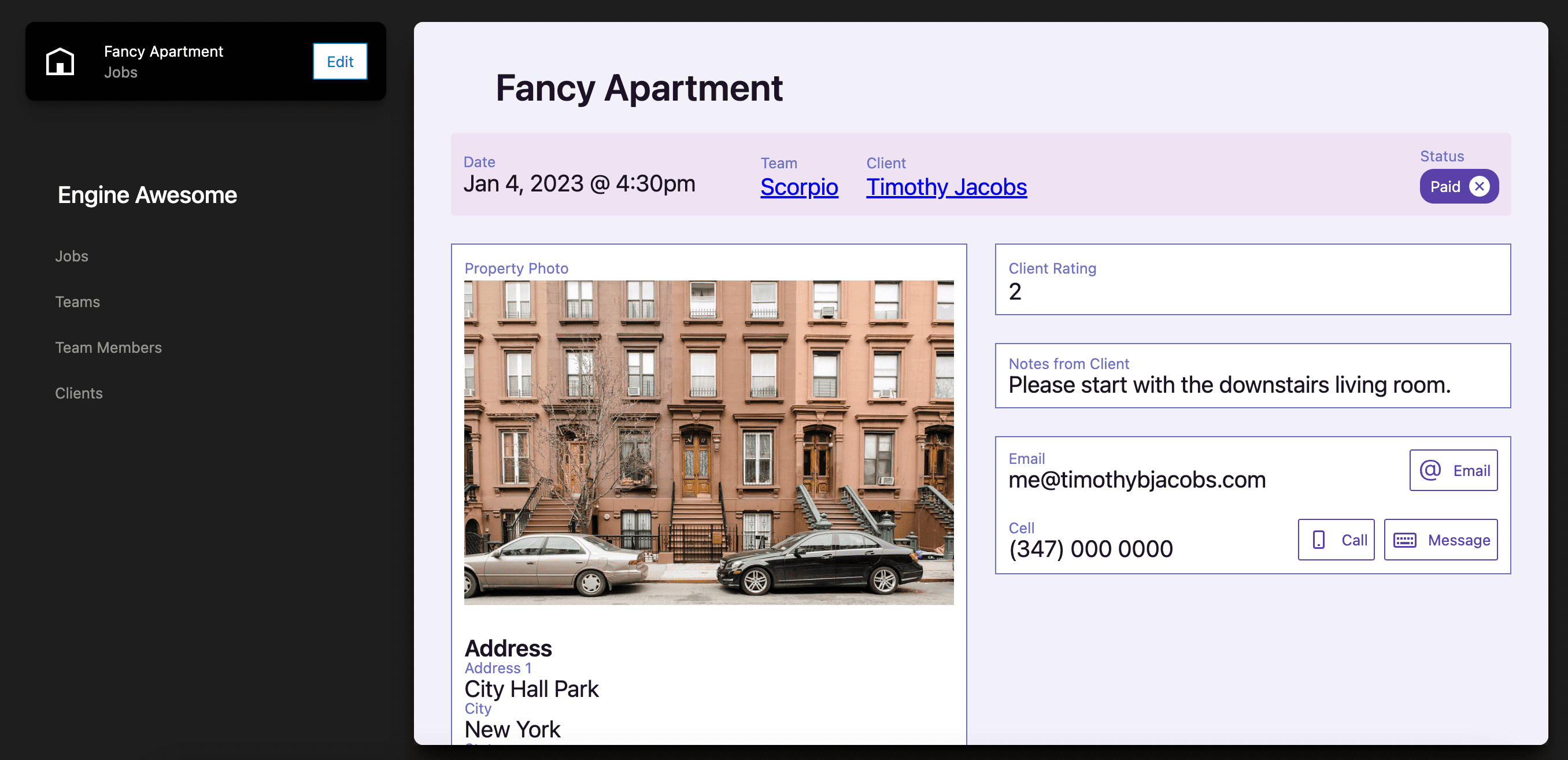This screenshot has height=760, width=1568.
Task: Navigate to Clients page
Action: [x=79, y=393]
